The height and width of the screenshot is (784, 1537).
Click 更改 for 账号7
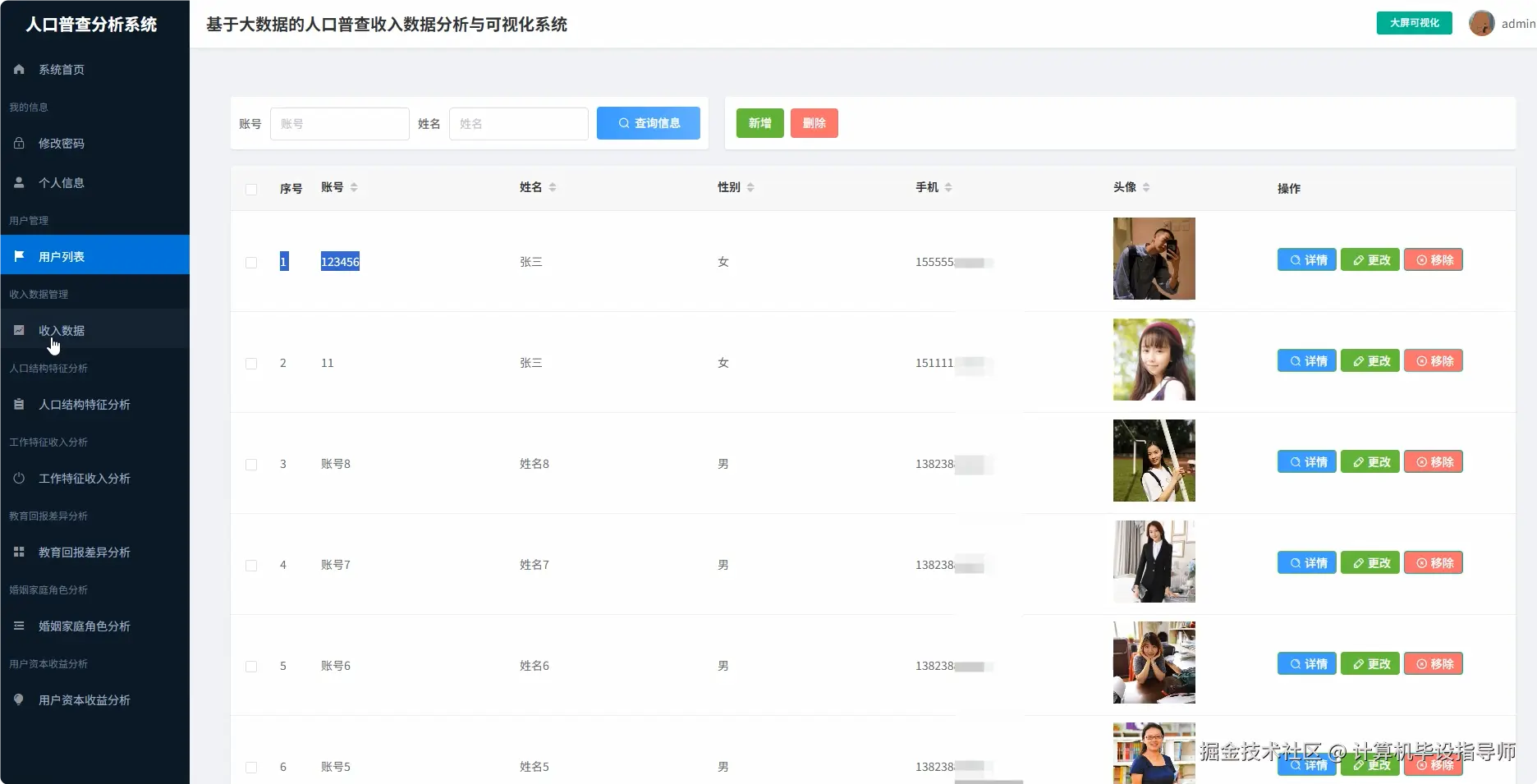point(1370,563)
